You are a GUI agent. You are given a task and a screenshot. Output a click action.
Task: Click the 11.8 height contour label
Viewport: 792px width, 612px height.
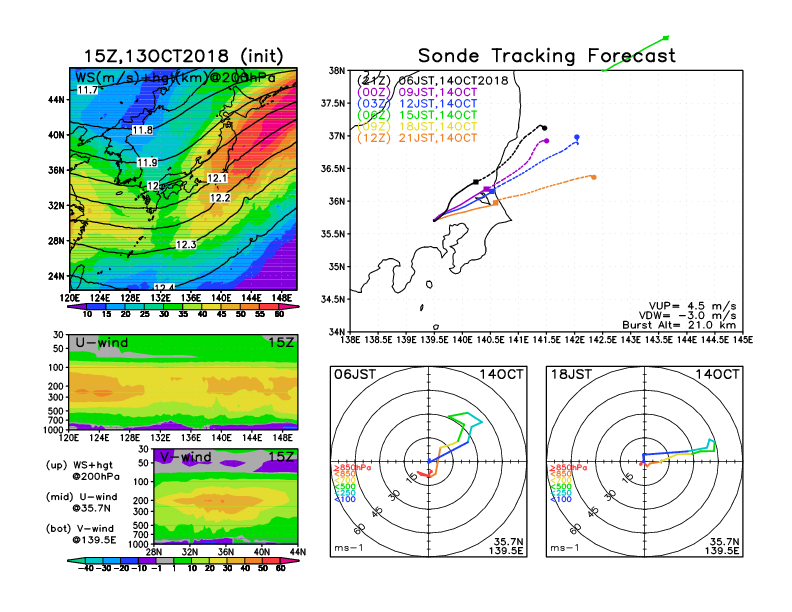point(142,130)
